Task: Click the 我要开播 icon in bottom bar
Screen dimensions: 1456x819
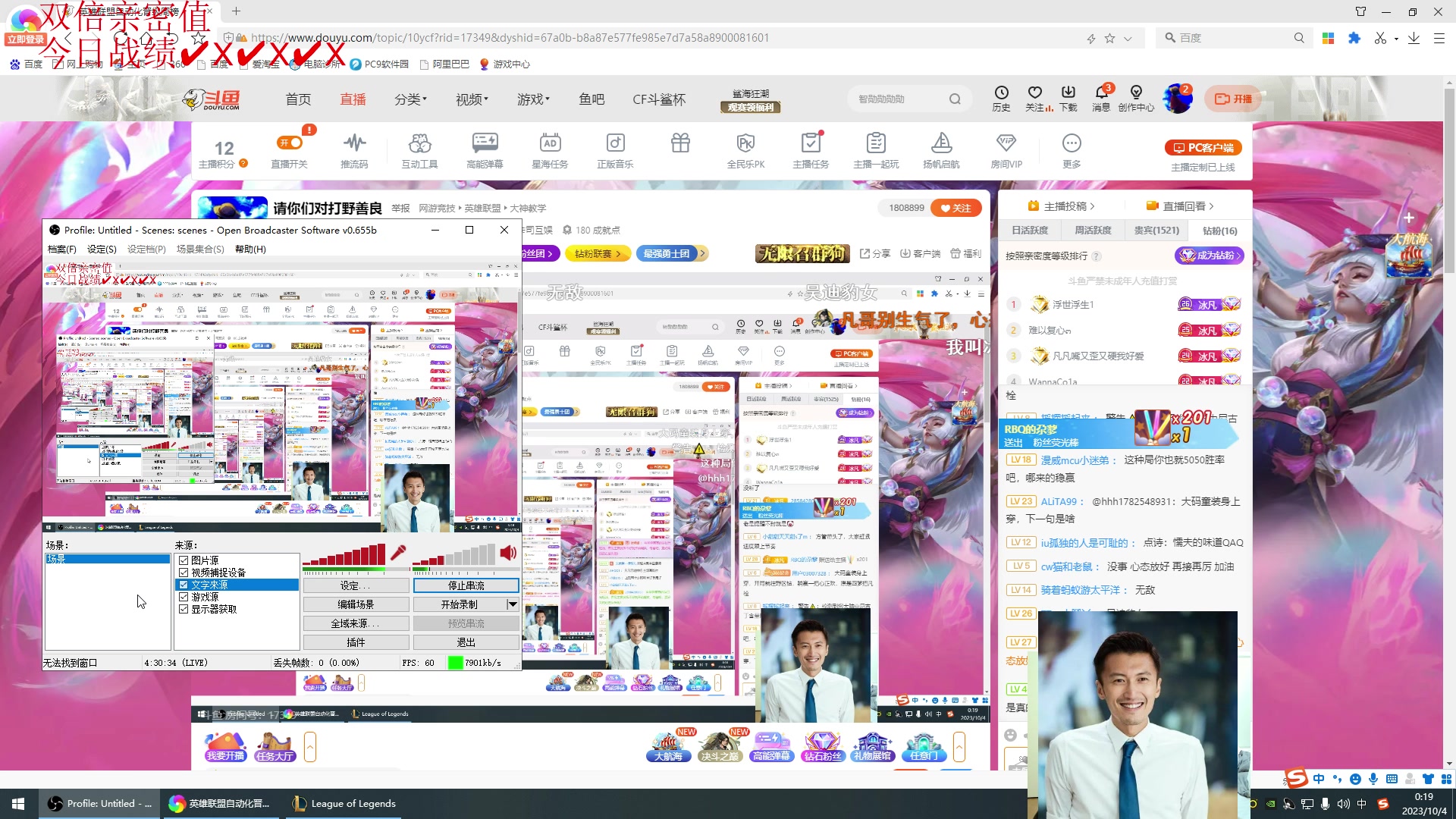Action: [x=226, y=747]
